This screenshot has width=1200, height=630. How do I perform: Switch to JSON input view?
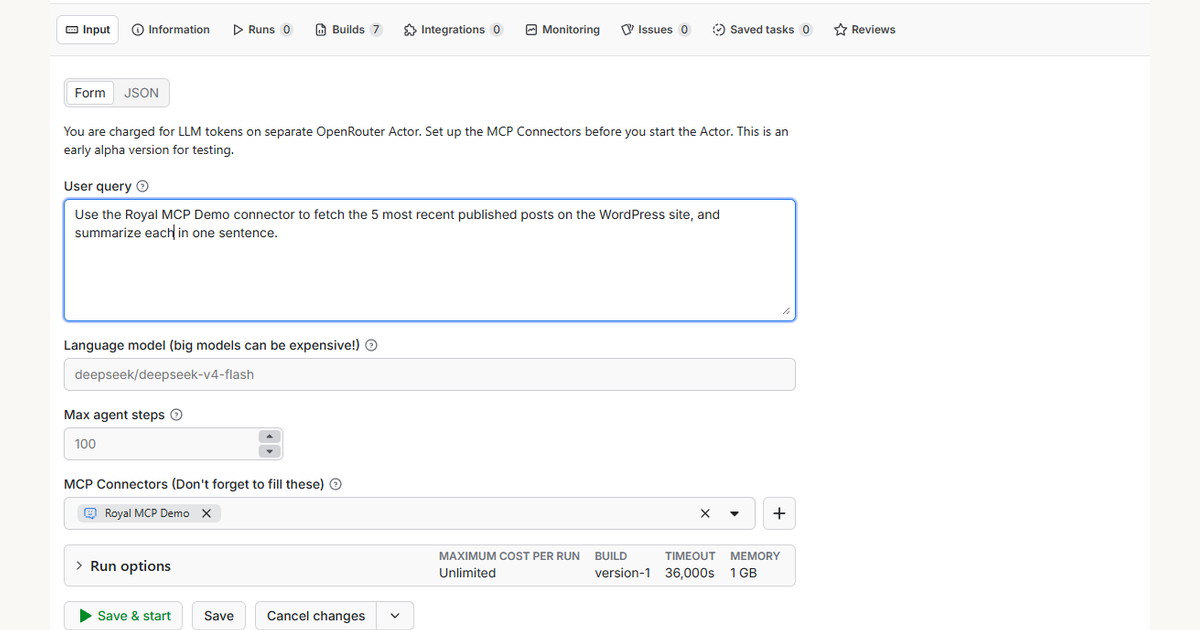pyautogui.click(x=141, y=93)
